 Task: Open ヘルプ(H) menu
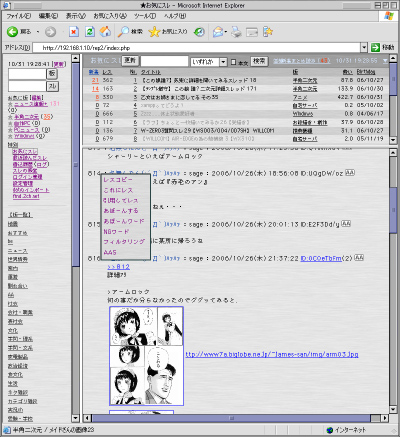coord(175,16)
